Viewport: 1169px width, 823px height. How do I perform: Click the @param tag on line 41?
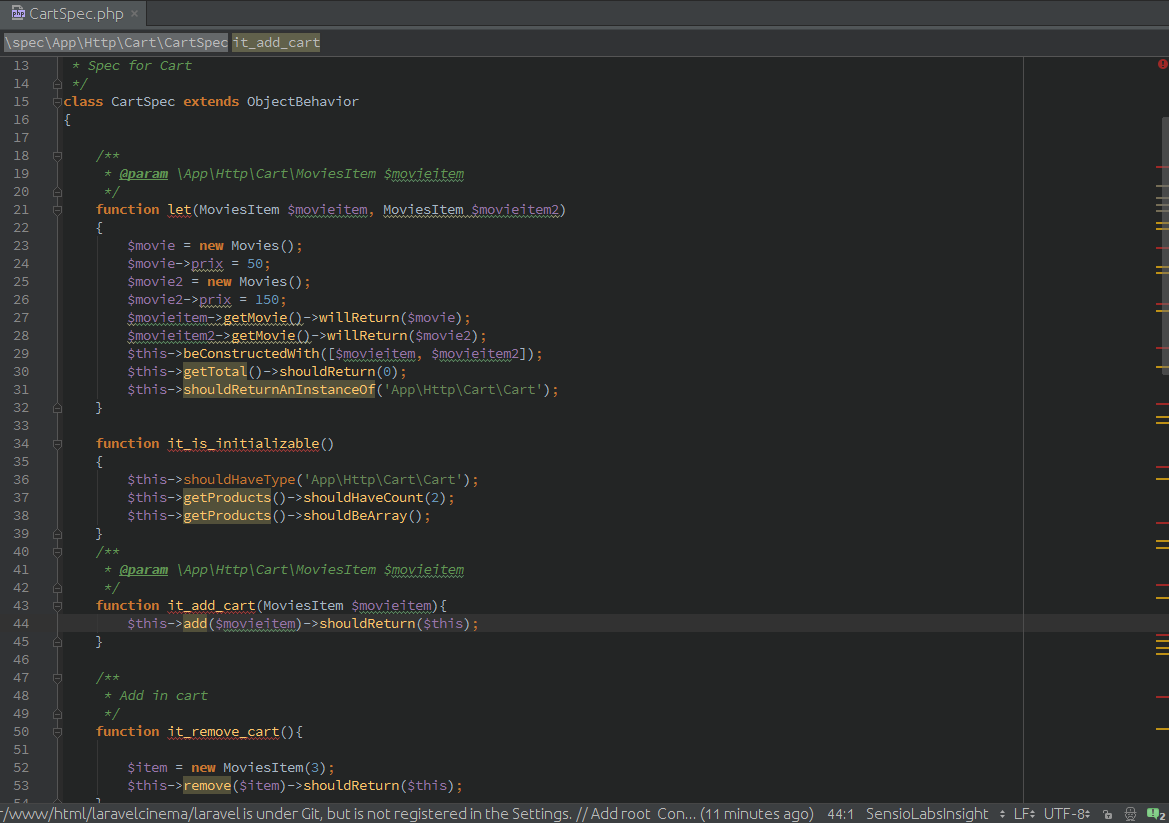(x=144, y=570)
